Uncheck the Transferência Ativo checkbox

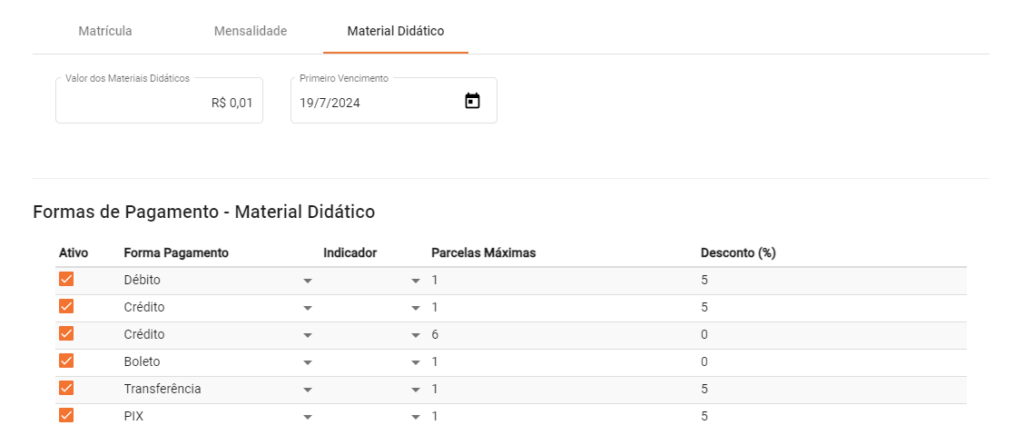click(x=67, y=388)
